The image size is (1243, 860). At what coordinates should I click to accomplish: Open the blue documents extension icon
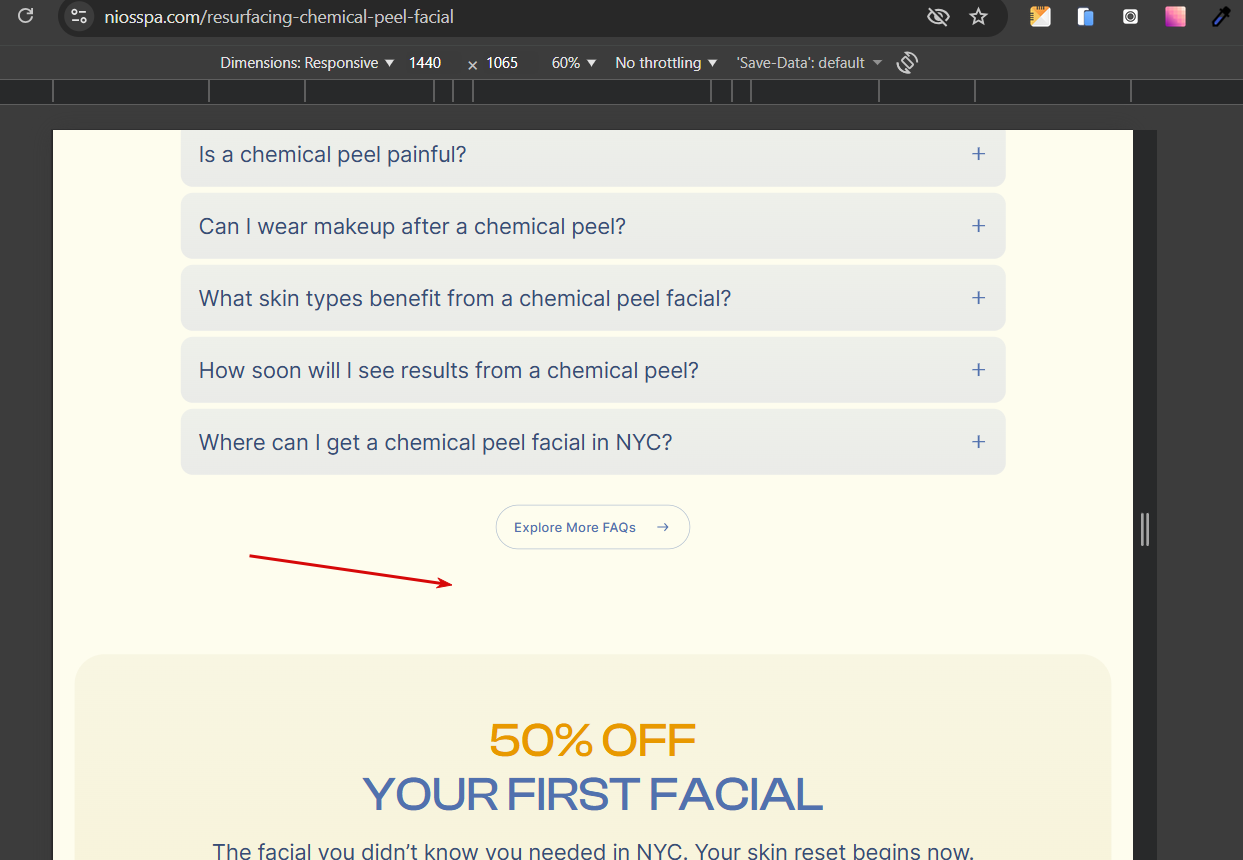point(1085,16)
